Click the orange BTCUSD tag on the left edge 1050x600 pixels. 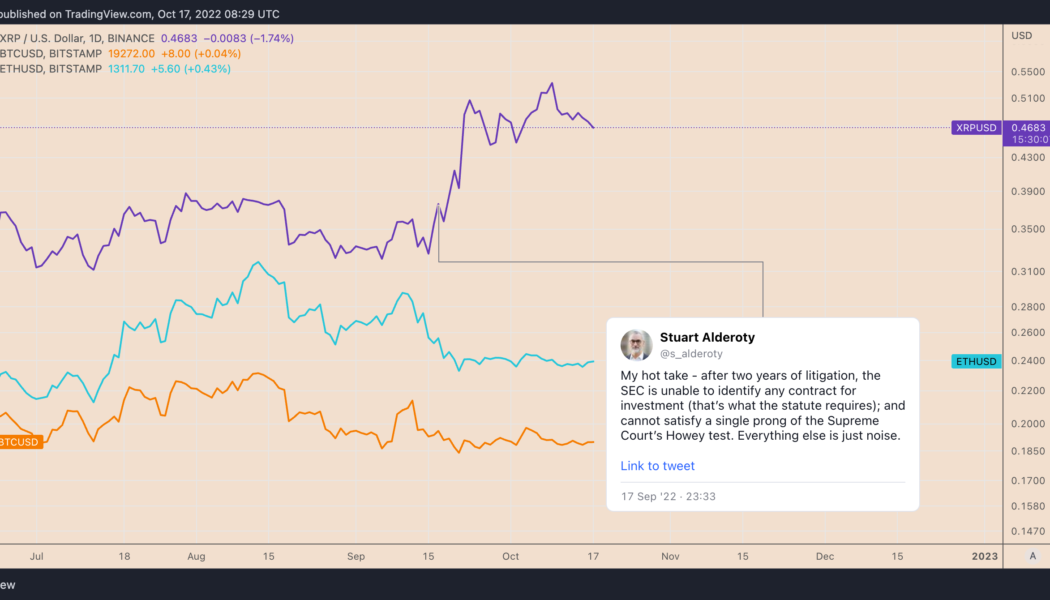tap(20, 440)
